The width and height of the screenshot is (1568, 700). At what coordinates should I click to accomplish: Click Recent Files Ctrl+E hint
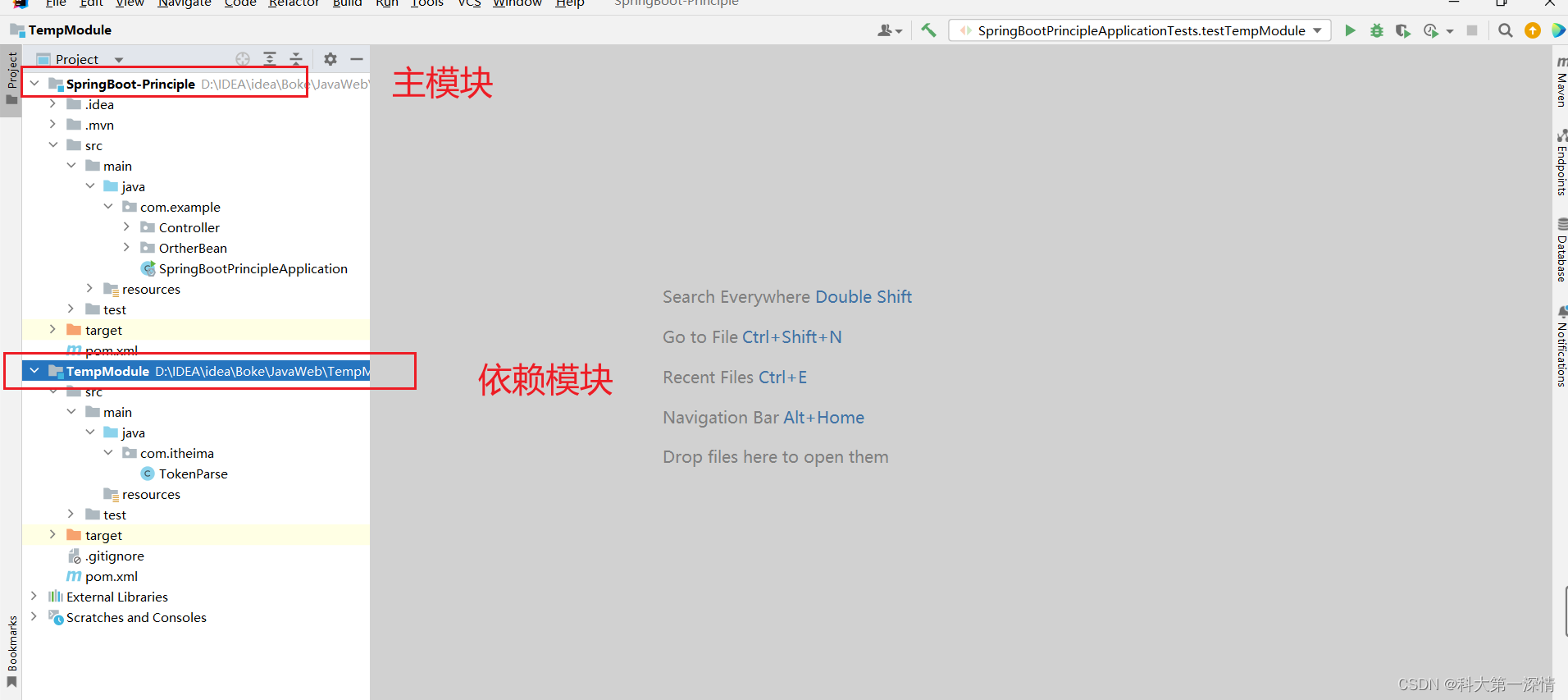point(735,377)
